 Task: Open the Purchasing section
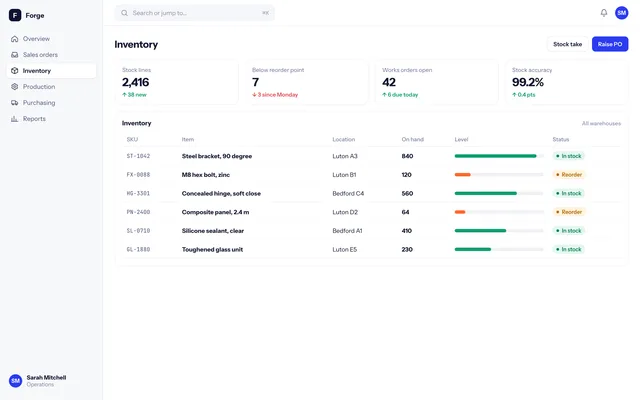(51, 102)
